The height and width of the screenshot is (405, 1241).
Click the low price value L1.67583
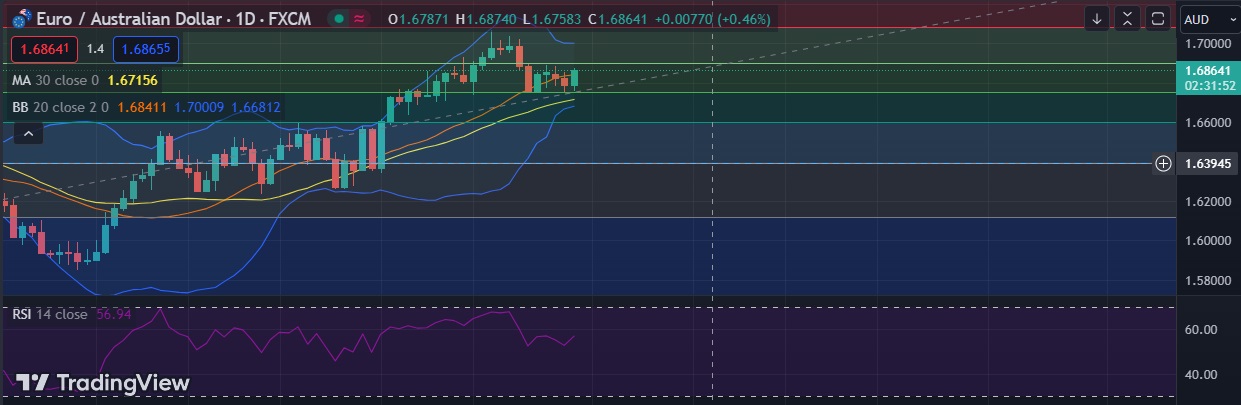coord(552,18)
